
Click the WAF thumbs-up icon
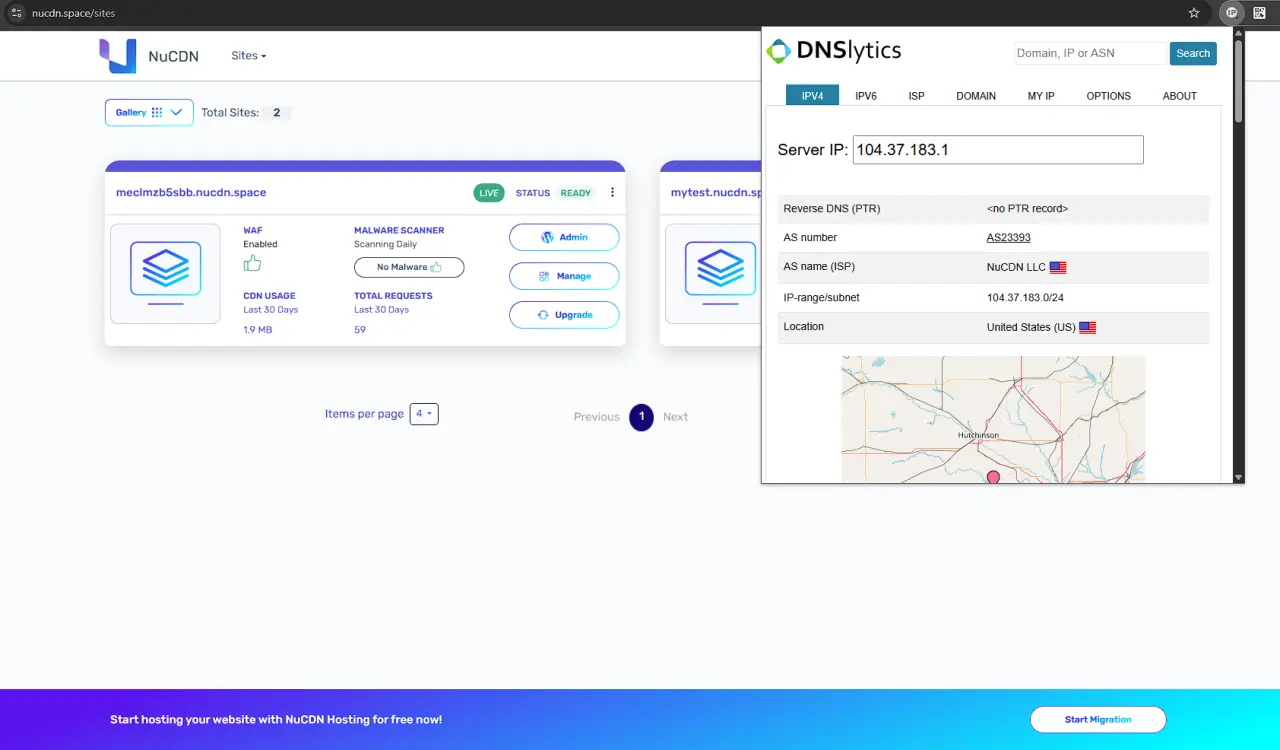pyautogui.click(x=252, y=263)
